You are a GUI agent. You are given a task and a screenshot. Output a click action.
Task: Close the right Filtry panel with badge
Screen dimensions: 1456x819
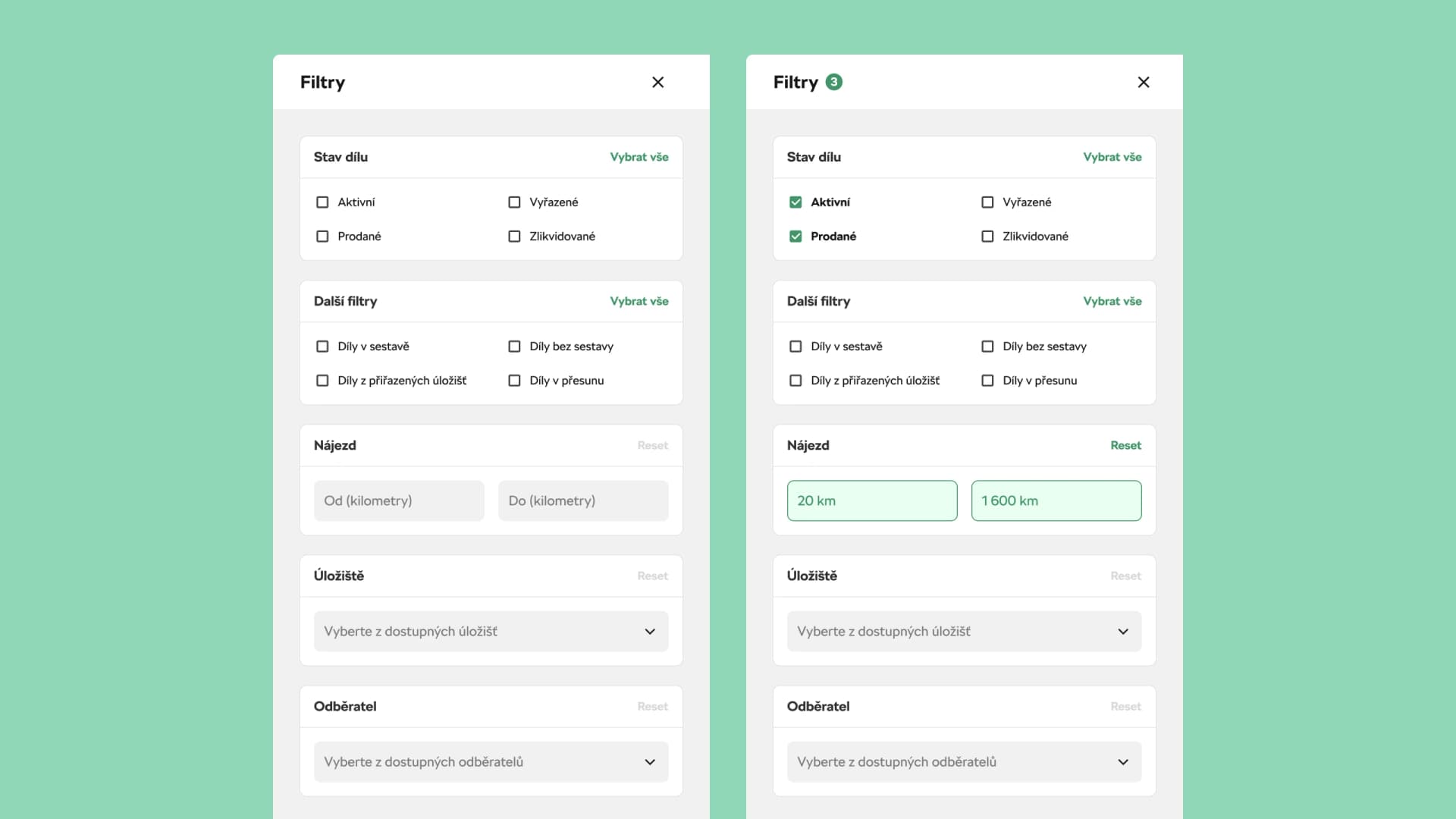(x=1144, y=82)
